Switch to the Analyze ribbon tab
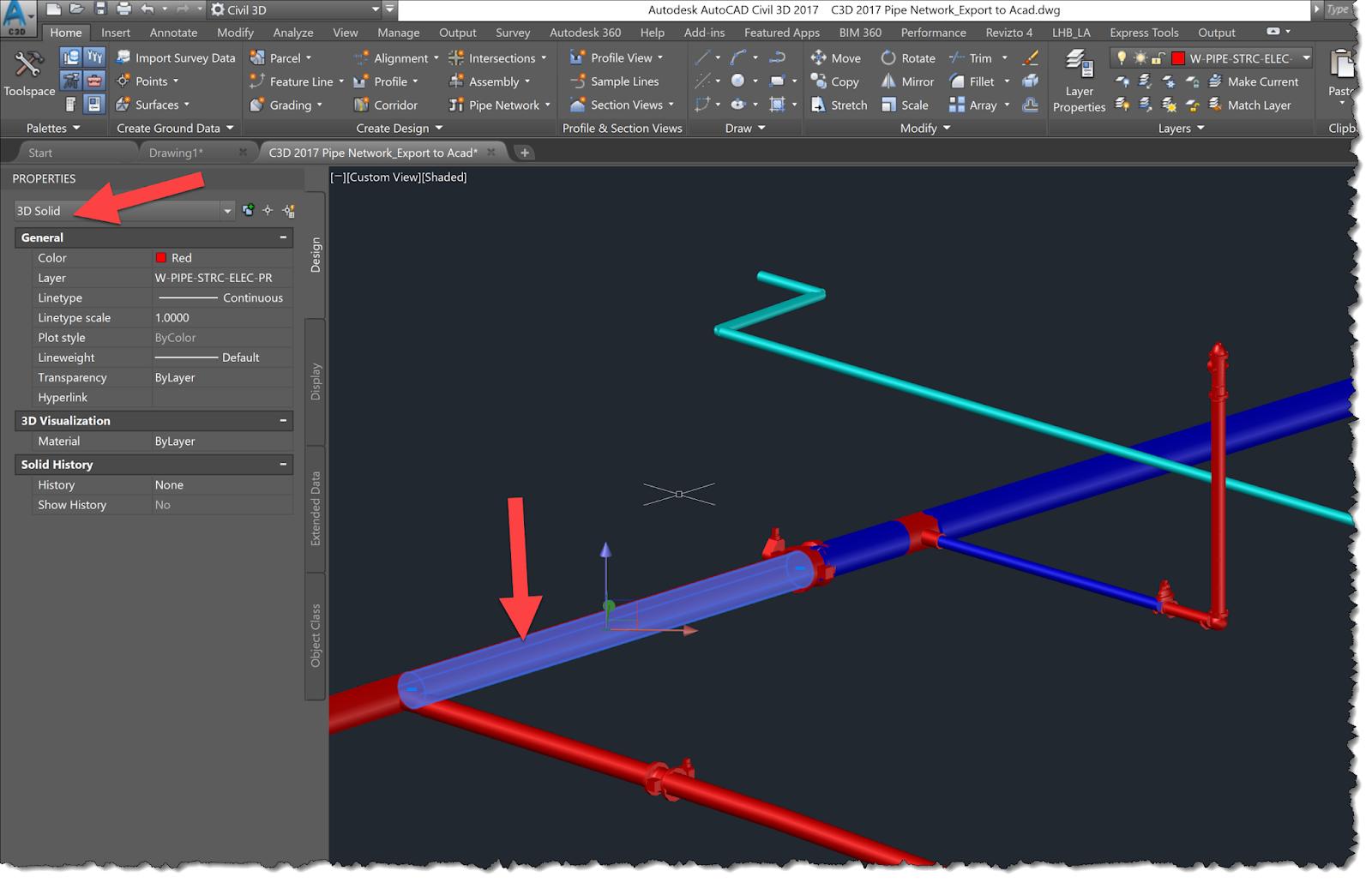The width and height of the screenshot is (1372, 883). point(293,33)
